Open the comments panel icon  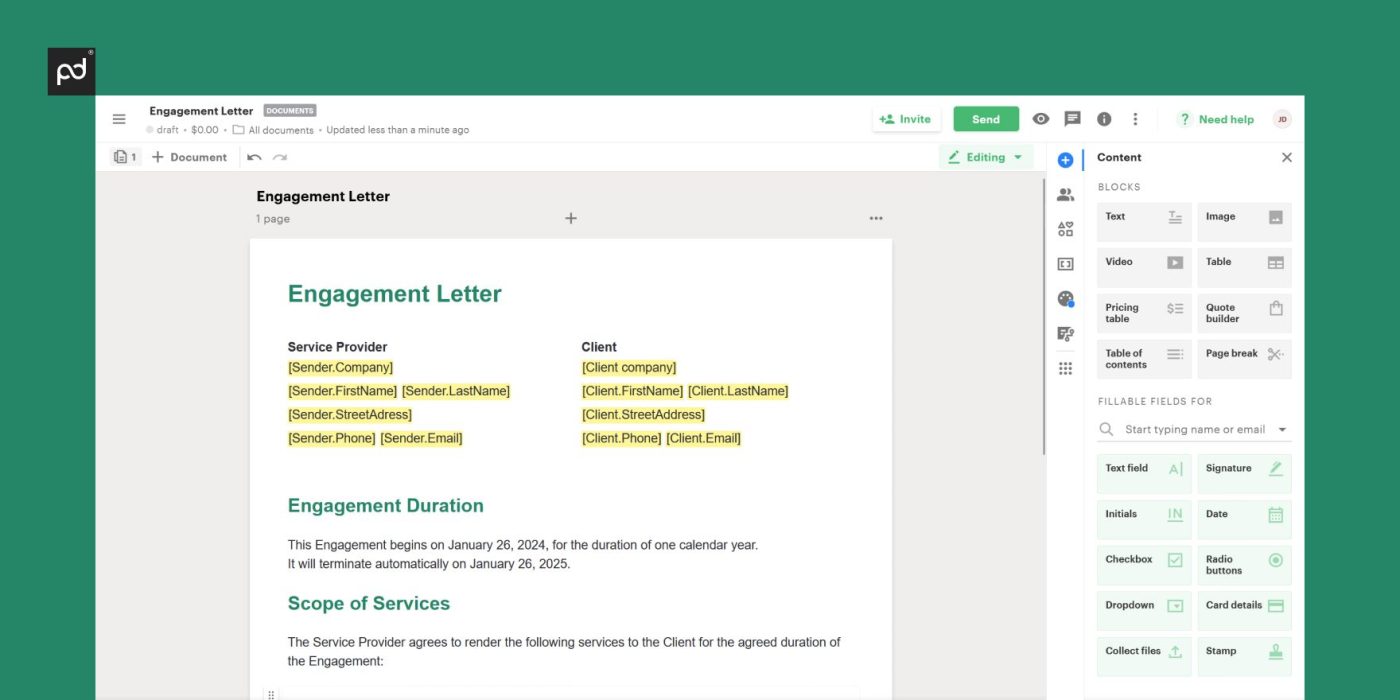(1072, 118)
